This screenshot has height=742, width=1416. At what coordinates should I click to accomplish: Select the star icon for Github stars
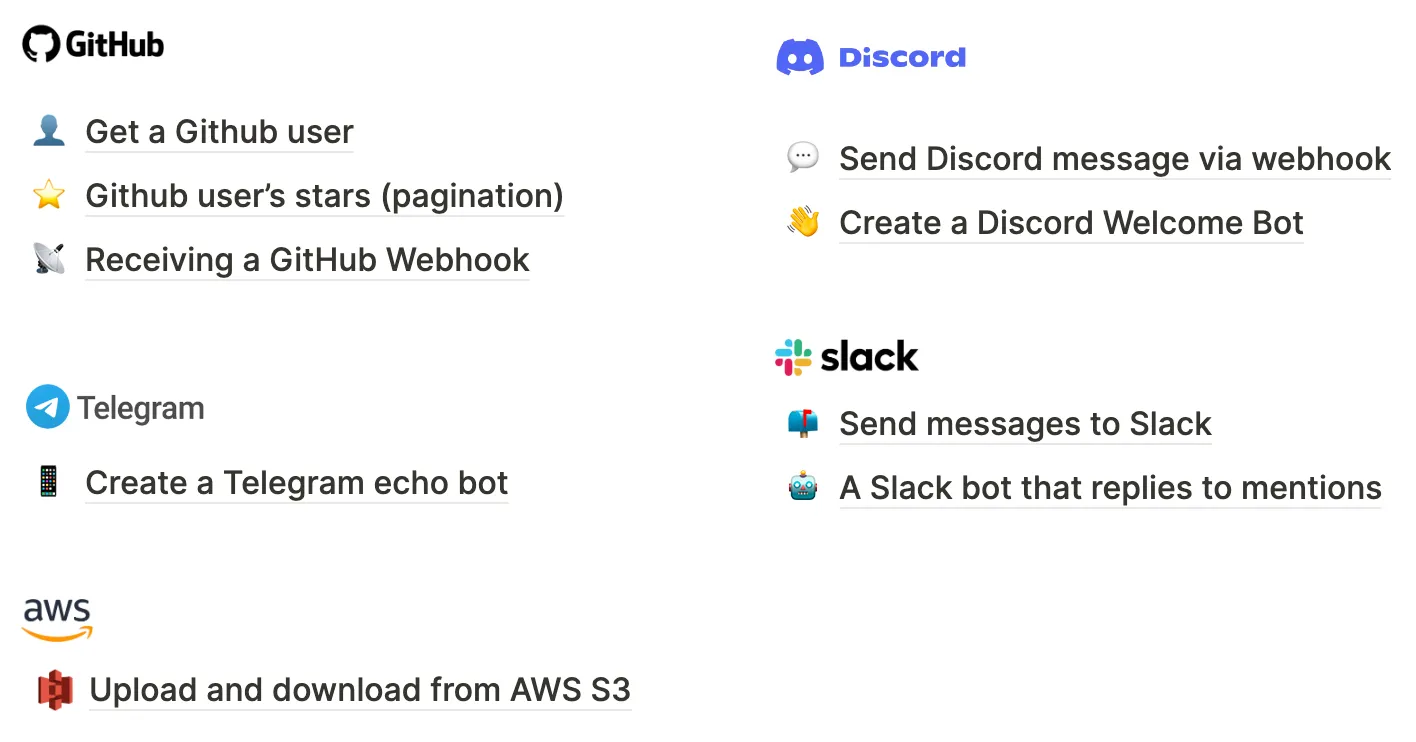[x=48, y=195]
